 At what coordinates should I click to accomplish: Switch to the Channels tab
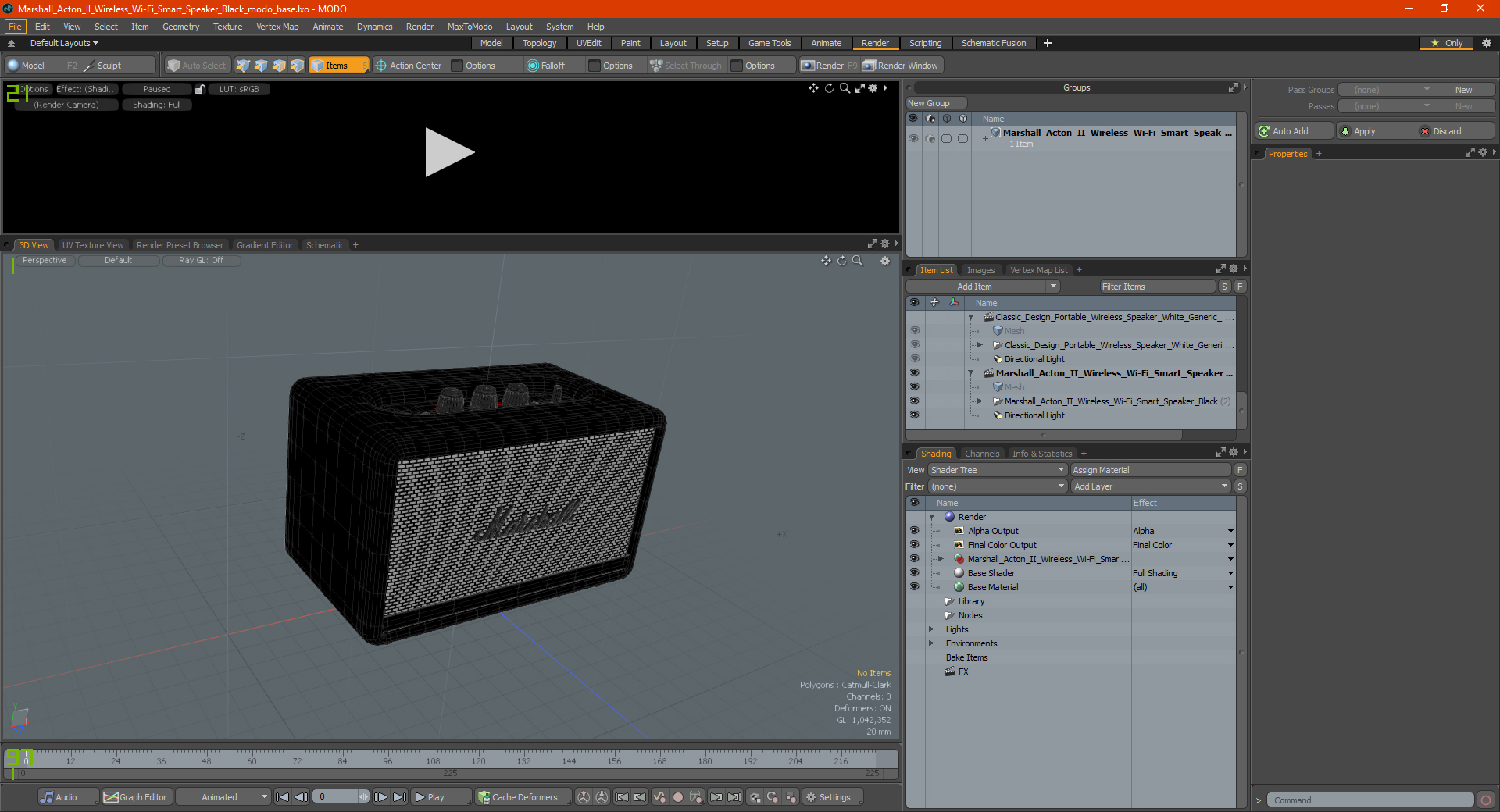click(981, 454)
